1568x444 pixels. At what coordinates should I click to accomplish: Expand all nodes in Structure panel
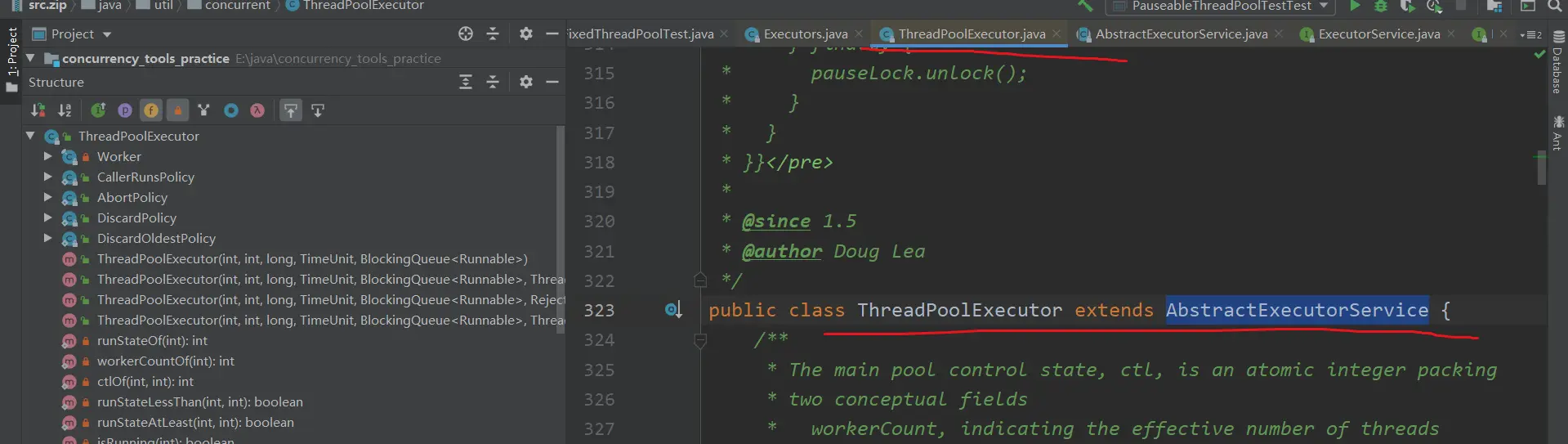[466, 82]
